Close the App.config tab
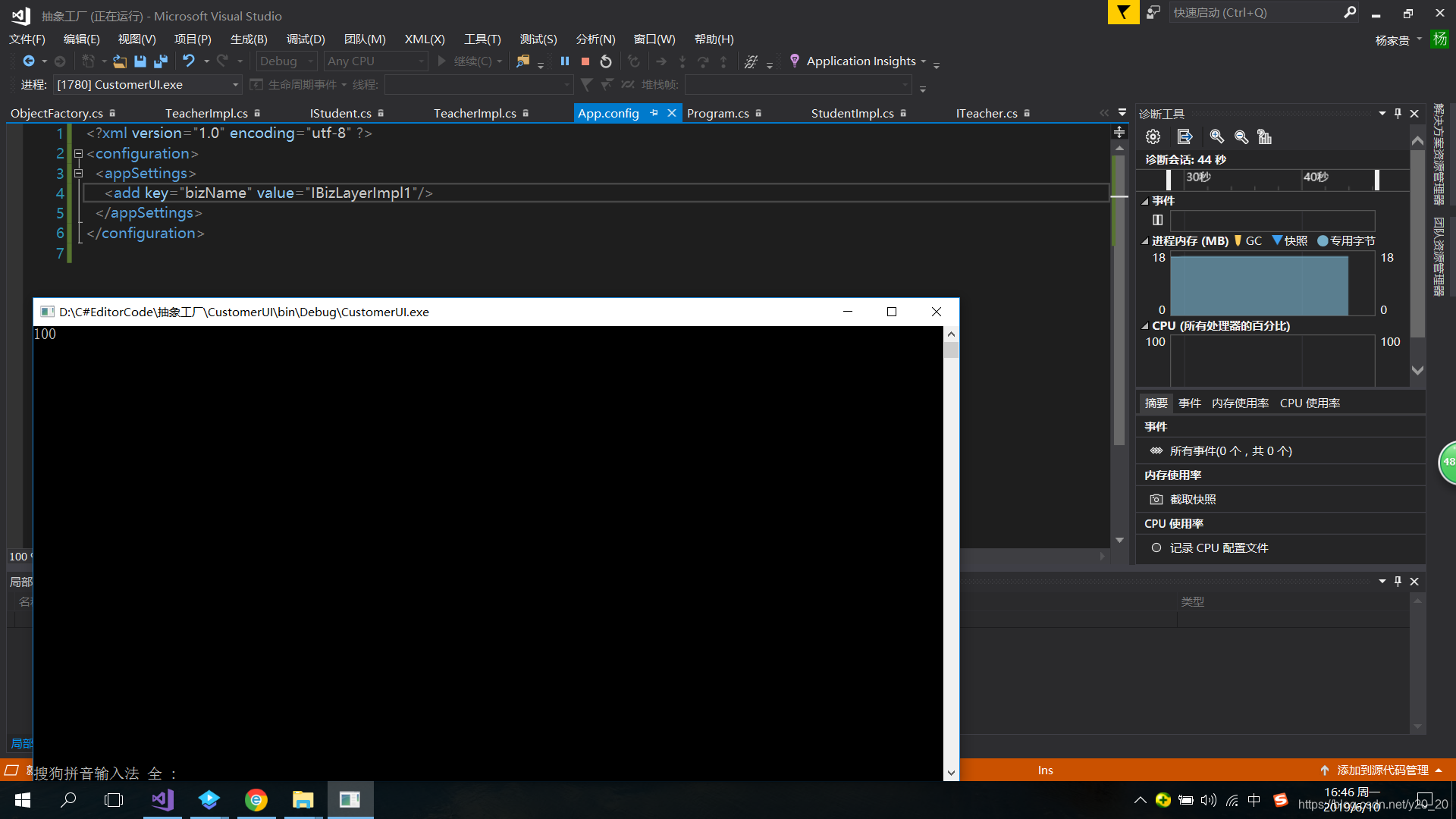1456x819 pixels. click(x=671, y=113)
